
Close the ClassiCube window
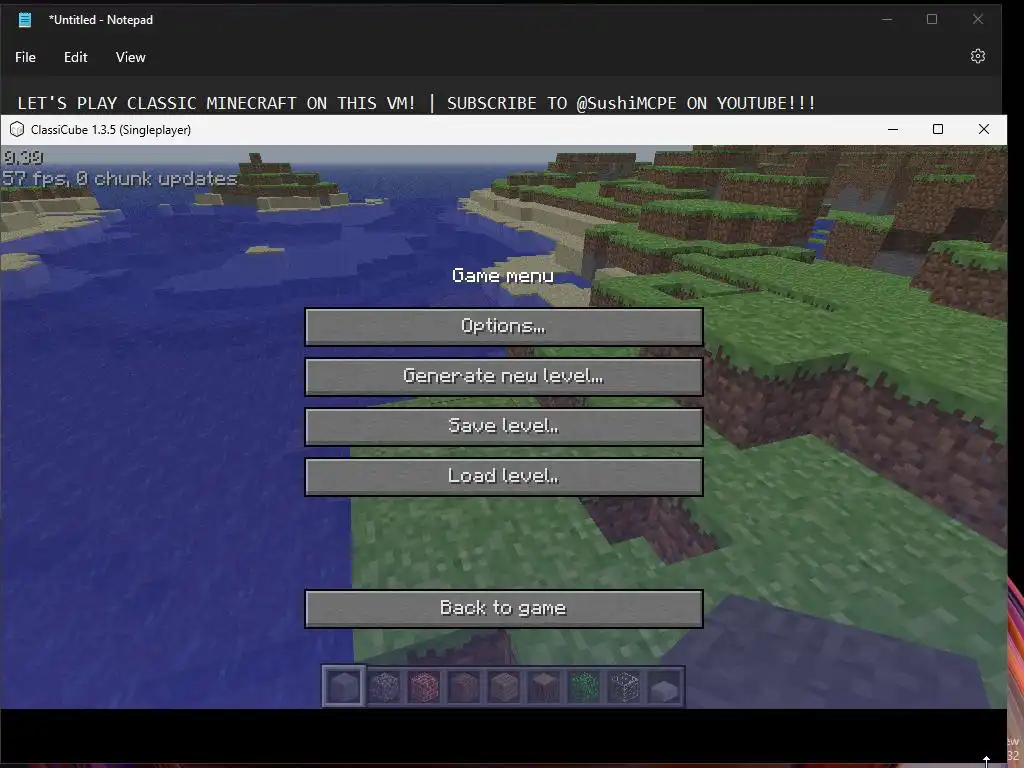click(x=984, y=129)
